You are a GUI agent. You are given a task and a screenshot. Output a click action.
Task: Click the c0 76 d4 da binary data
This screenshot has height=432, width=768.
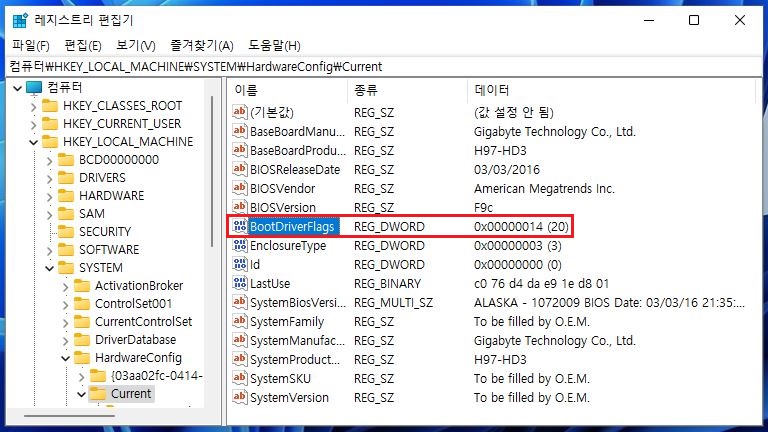coord(541,283)
